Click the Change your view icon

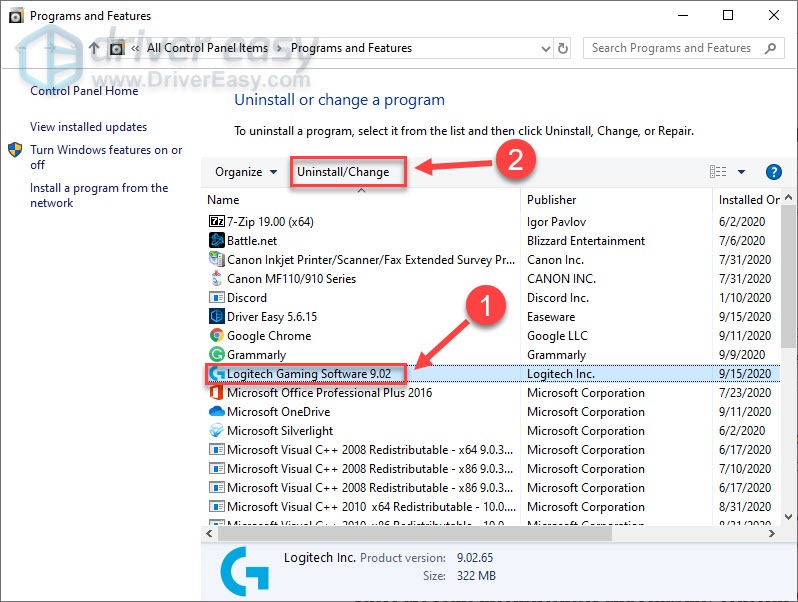(718, 172)
